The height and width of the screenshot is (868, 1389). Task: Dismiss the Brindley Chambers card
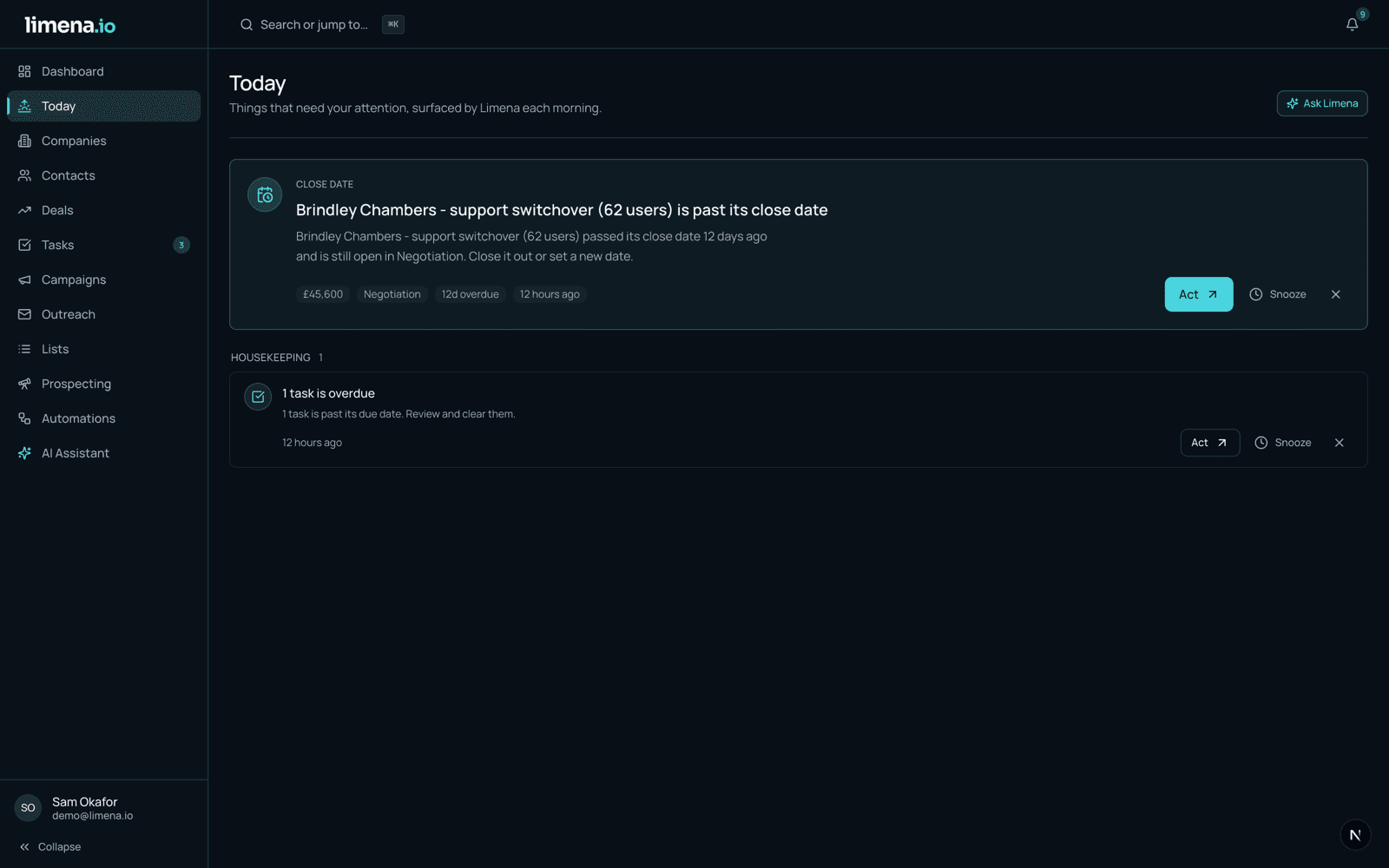1336,294
